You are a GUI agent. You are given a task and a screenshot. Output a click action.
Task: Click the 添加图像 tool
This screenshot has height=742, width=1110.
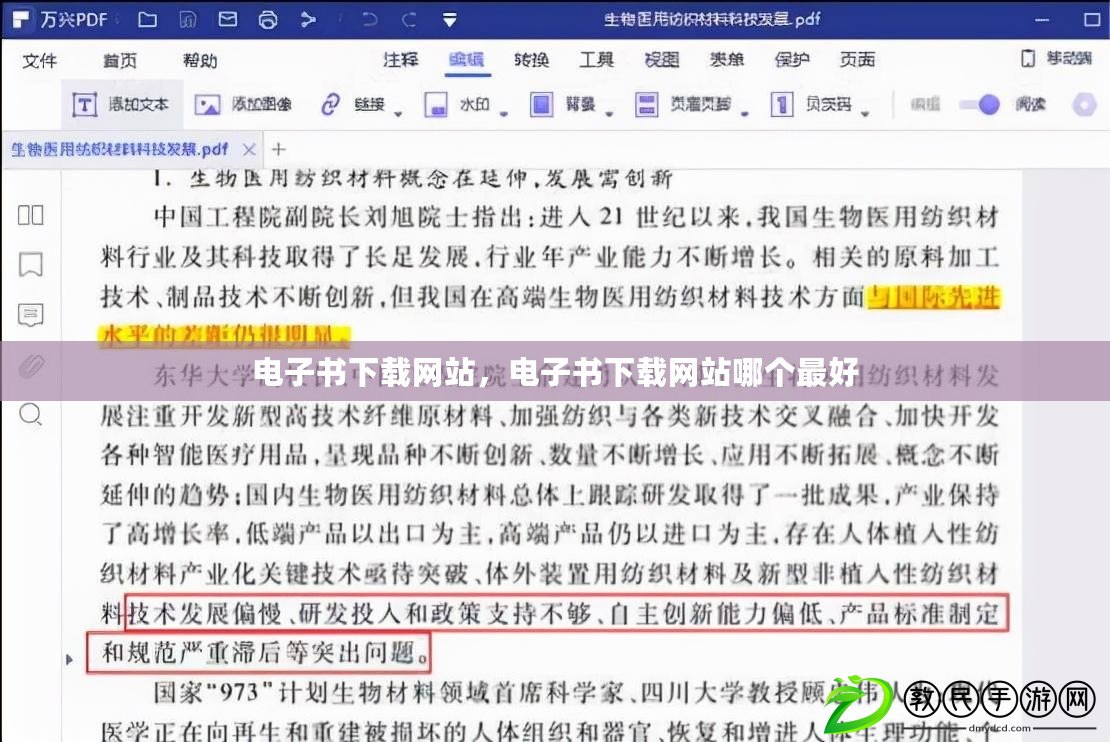[243, 105]
